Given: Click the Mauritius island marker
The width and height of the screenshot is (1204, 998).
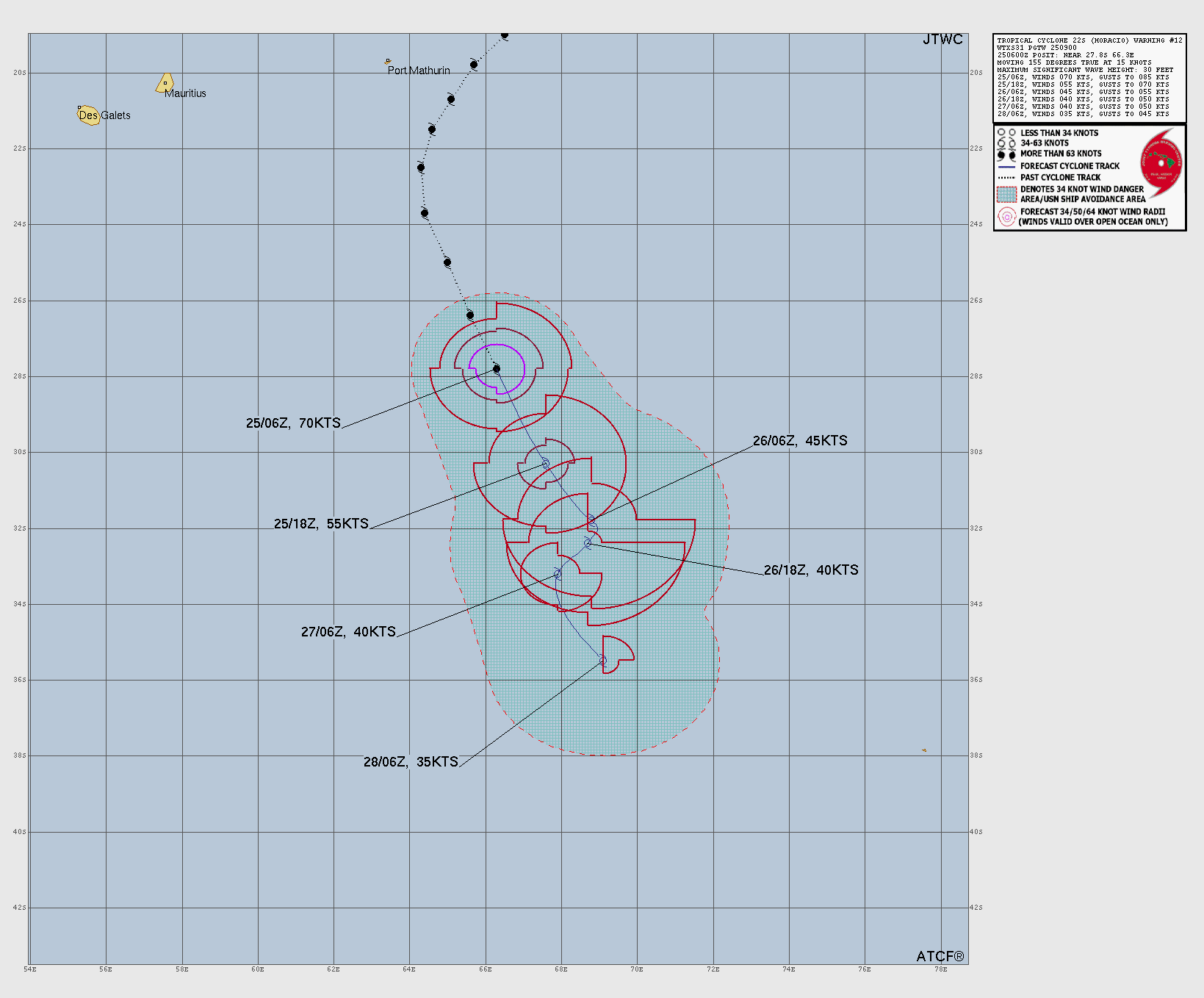Looking at the screenshot, I should click(164, 83).
